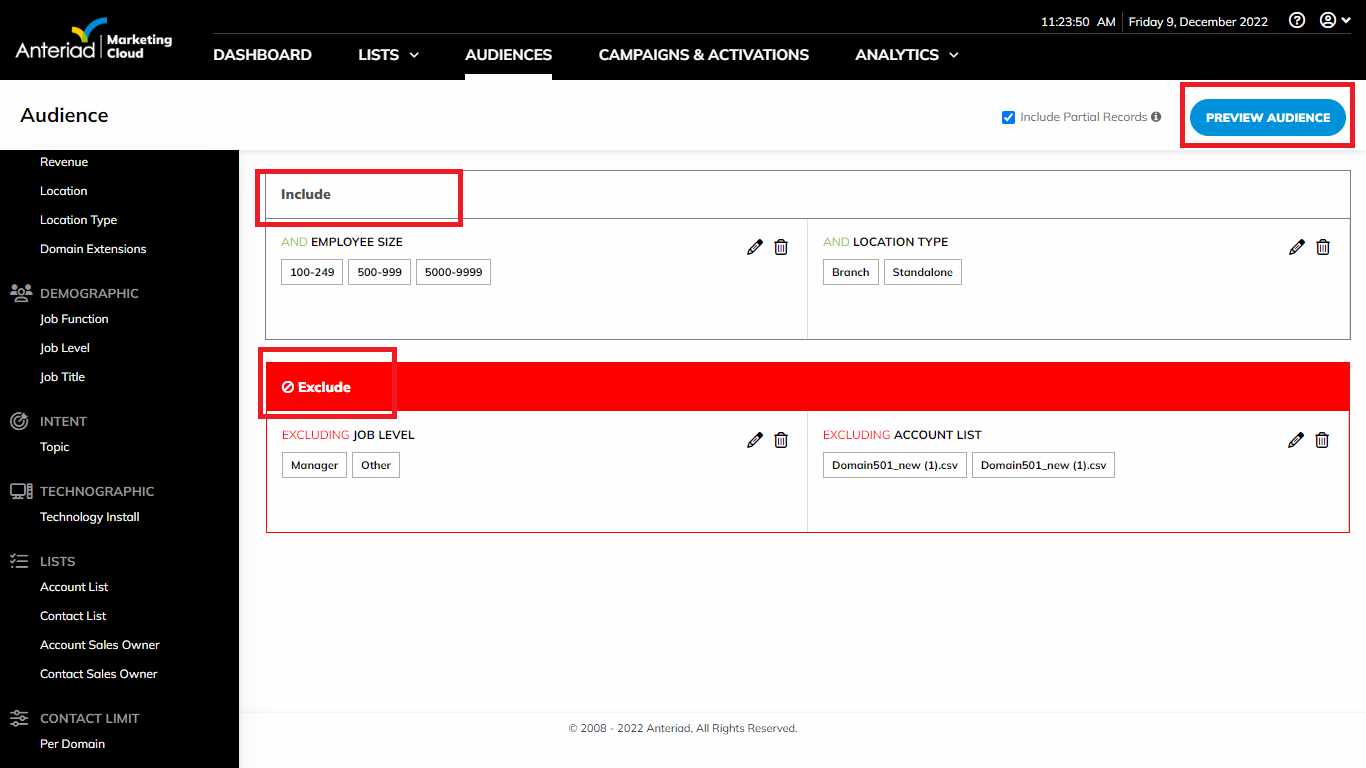Click the CONTACT LIMIT section heading
This screenshot has width=1366, height=768.
pyautogui.click(x=90, y=718)
